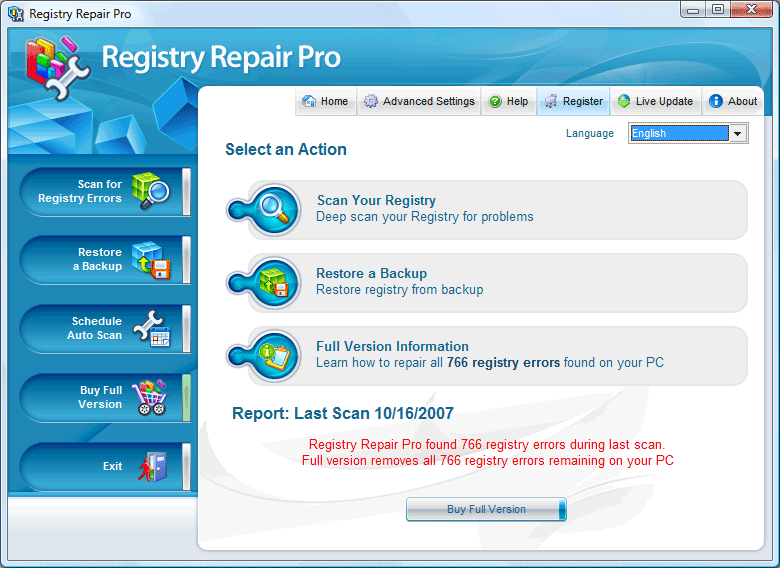Screen dimensions: 780x568
Task: Open the Language dropdown arrow
Action: [x=738, y=134]
